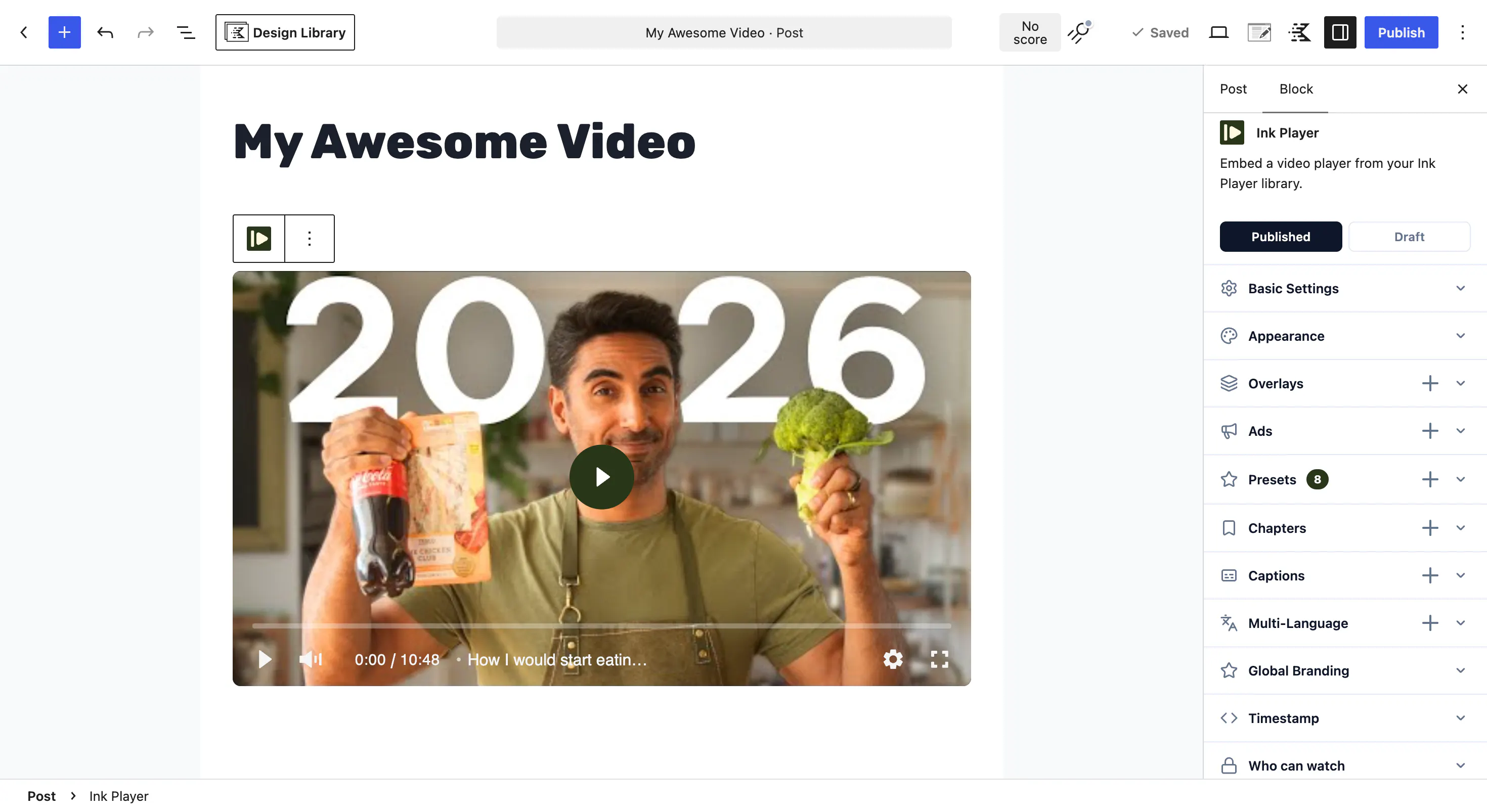Click the Global Branding star icon
The image size is (1487, 812).
pyautogui.click(x=1229, y=670)
